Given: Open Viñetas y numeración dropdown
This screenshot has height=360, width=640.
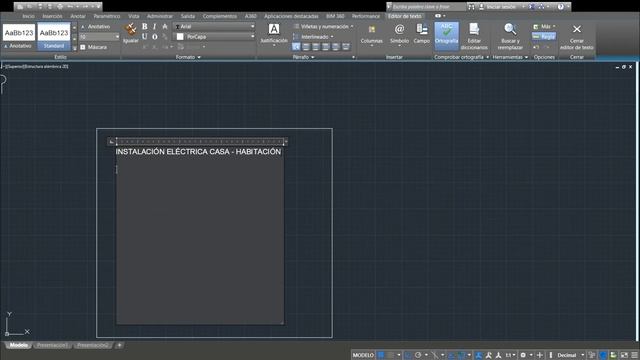Looking at the screenshot, I should point(323,27).
